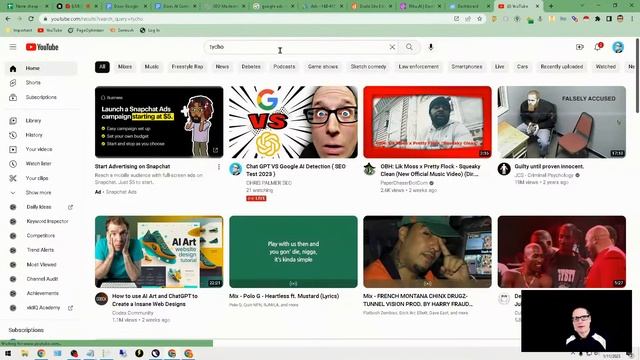Clear the search box with the X icon
The height and width of the screenshot is (360, 640).
392,47
